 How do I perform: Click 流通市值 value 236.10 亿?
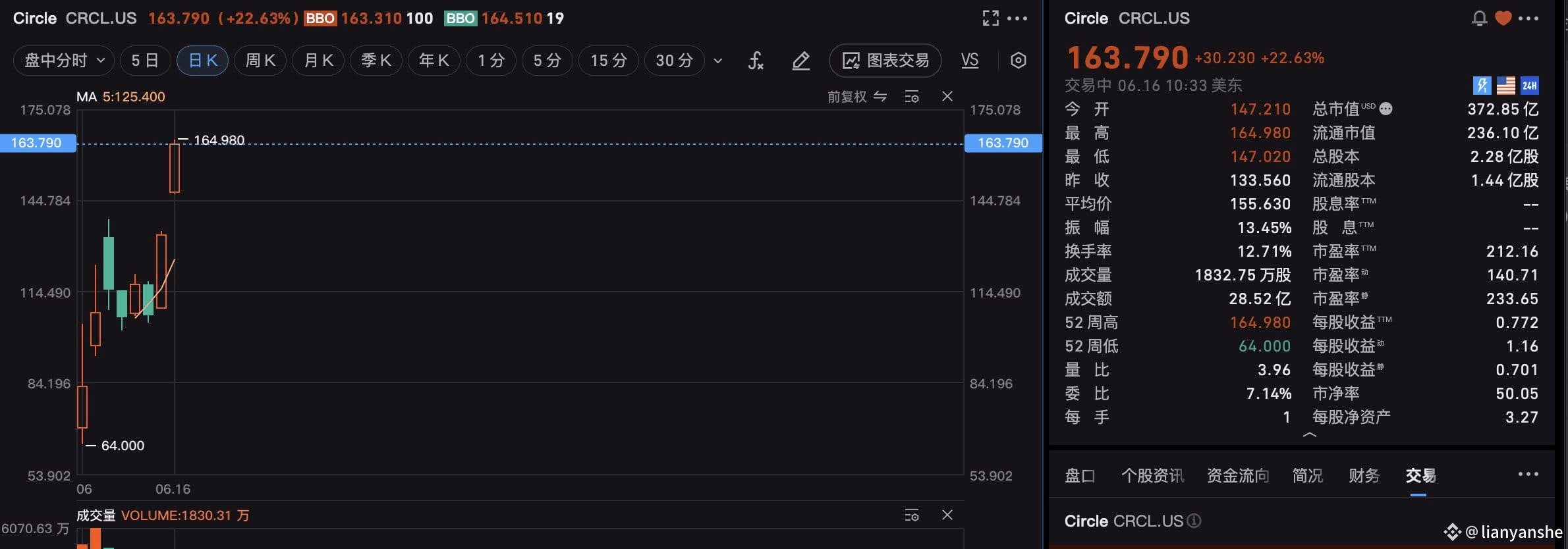point(1503,133)
